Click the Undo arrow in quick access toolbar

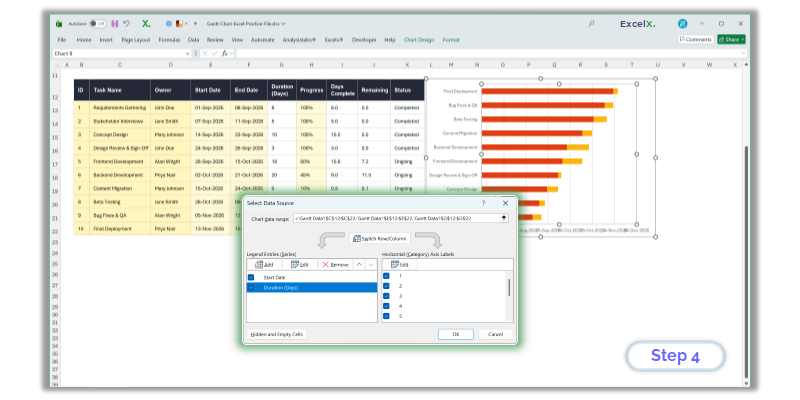(127, 23)
